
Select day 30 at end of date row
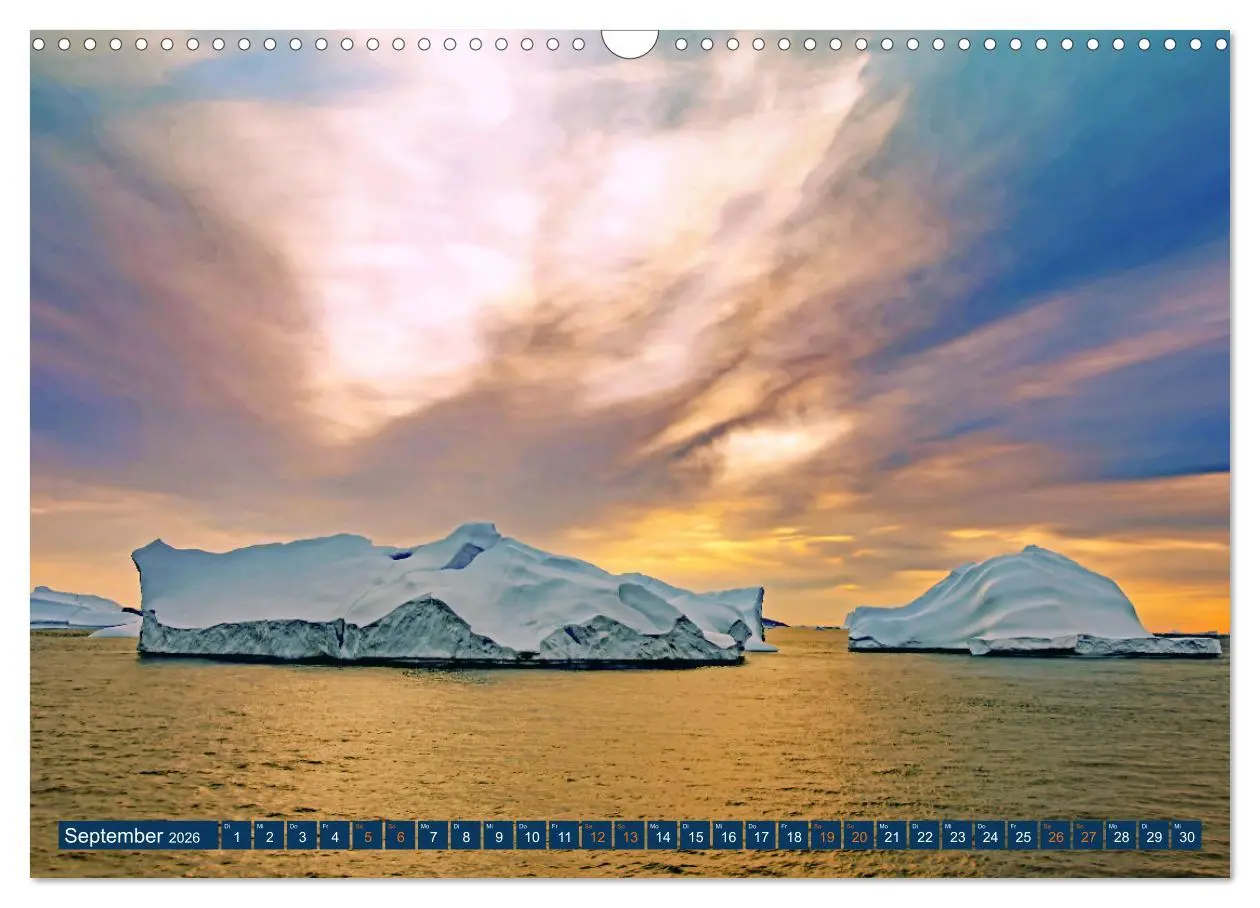[x=1186, y=836]
